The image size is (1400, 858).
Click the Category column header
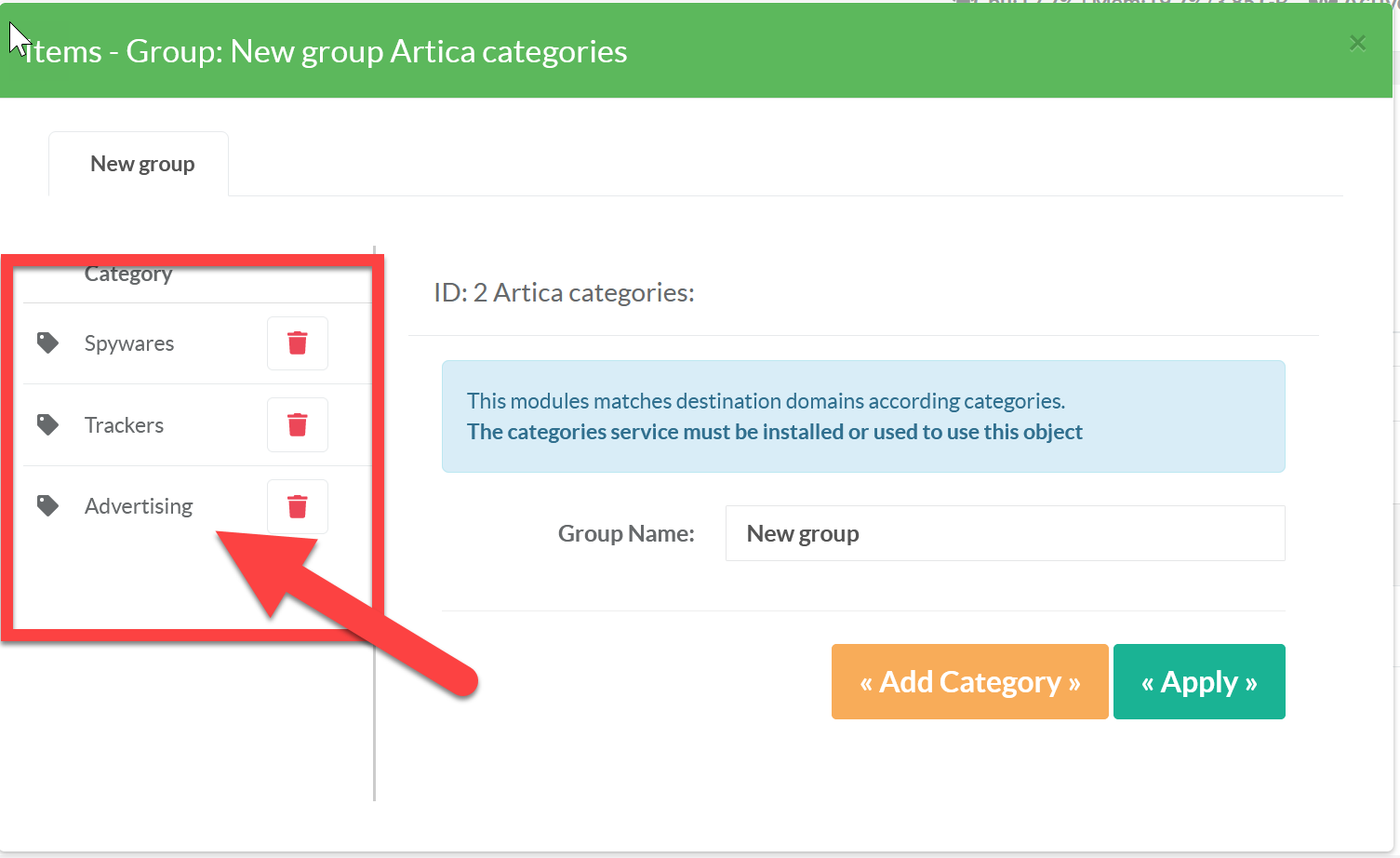click(x=128, y=275)
